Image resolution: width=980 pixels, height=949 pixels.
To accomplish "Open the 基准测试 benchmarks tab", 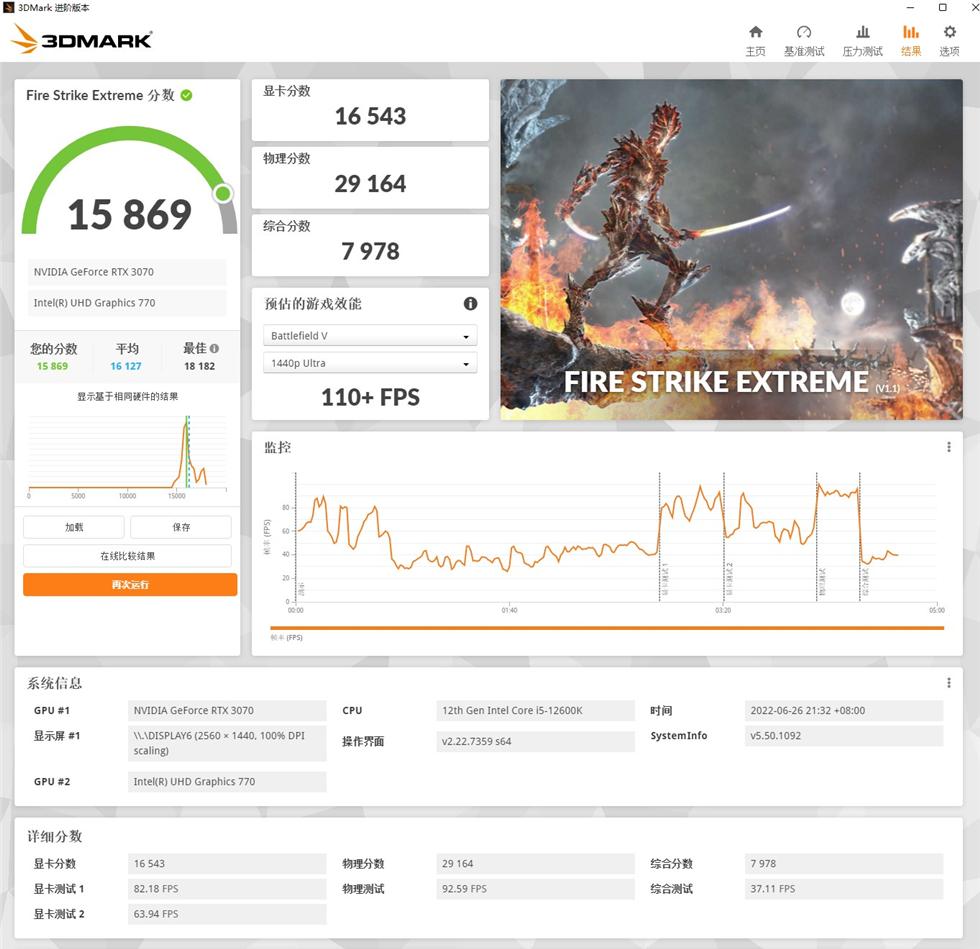I will [x=804, y=41].
